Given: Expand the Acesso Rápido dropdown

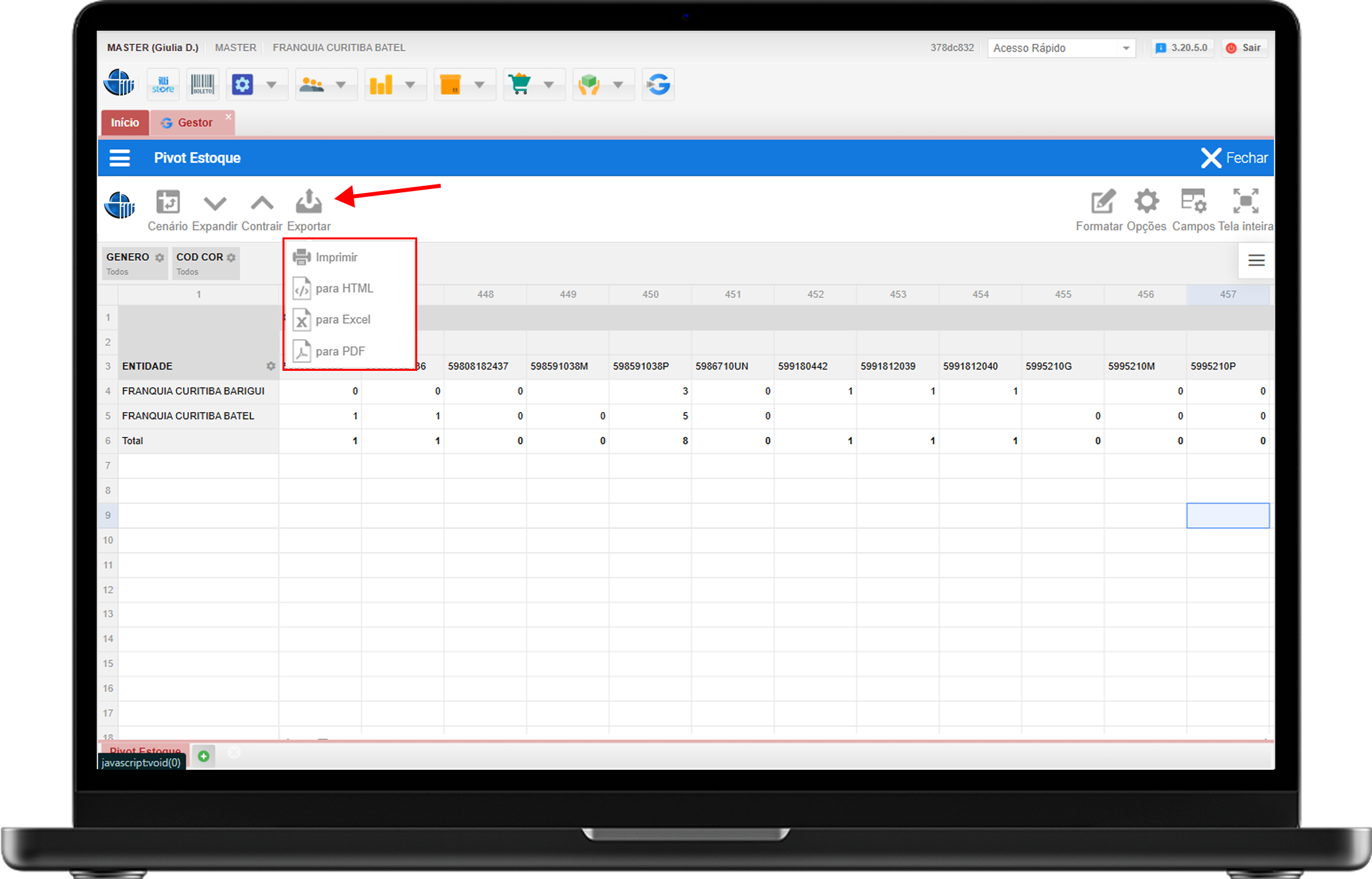Looking at the screenshot, I should tap(1125, 48).
